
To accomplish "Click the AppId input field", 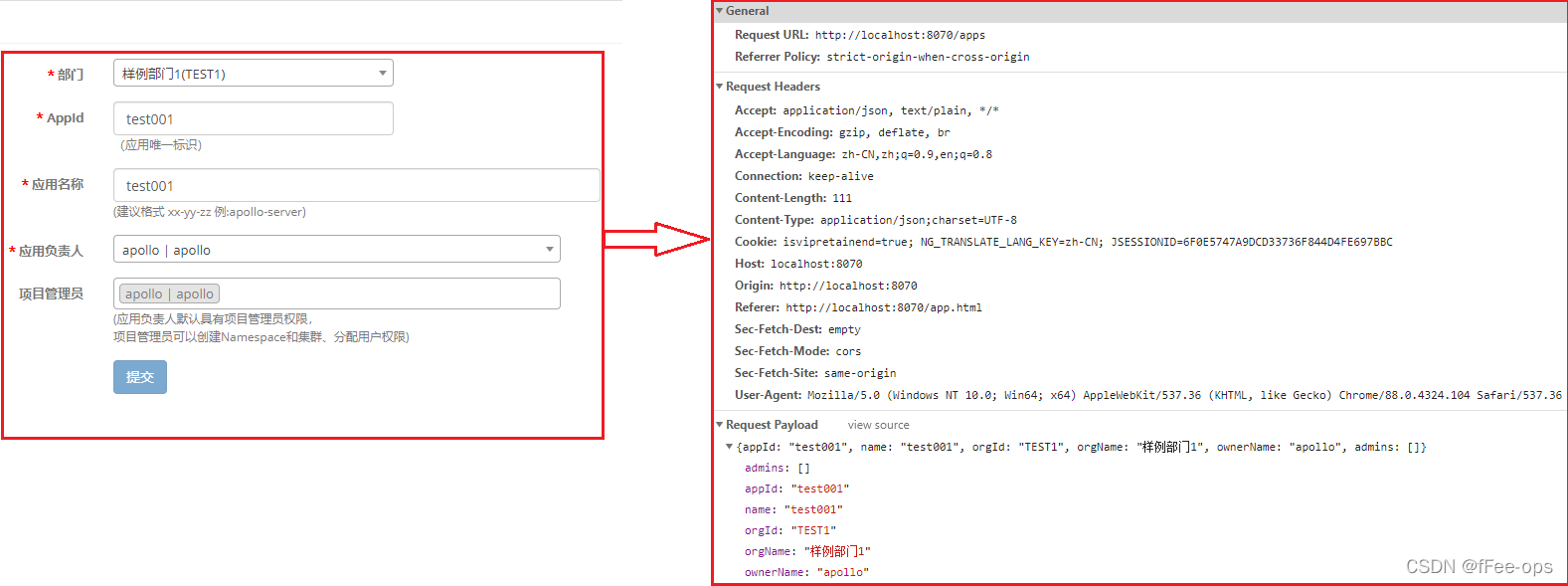I will pos(254,118).
